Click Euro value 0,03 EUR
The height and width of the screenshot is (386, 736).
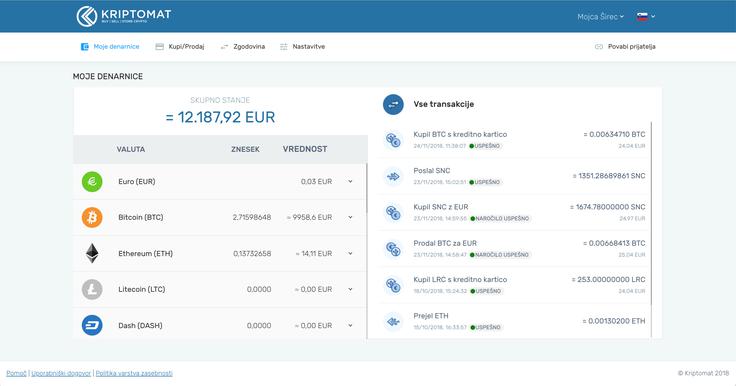point(316,181)
